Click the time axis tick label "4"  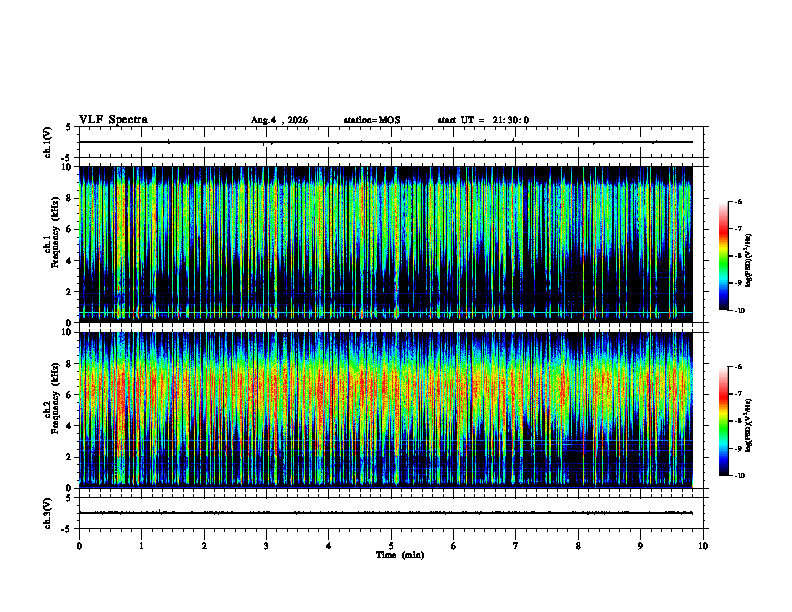coord(328,546)
